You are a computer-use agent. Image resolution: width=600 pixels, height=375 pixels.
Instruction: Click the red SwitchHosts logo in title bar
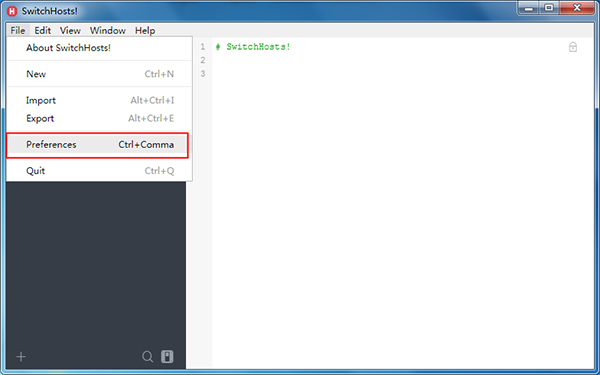(x=12, y=11)
